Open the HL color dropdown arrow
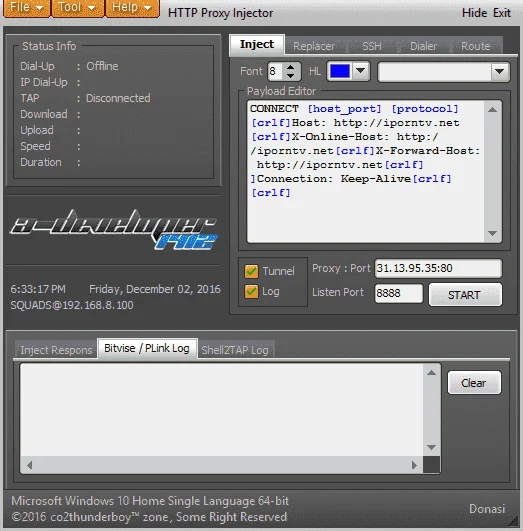The image size is (523, 531). click(360, 71)
